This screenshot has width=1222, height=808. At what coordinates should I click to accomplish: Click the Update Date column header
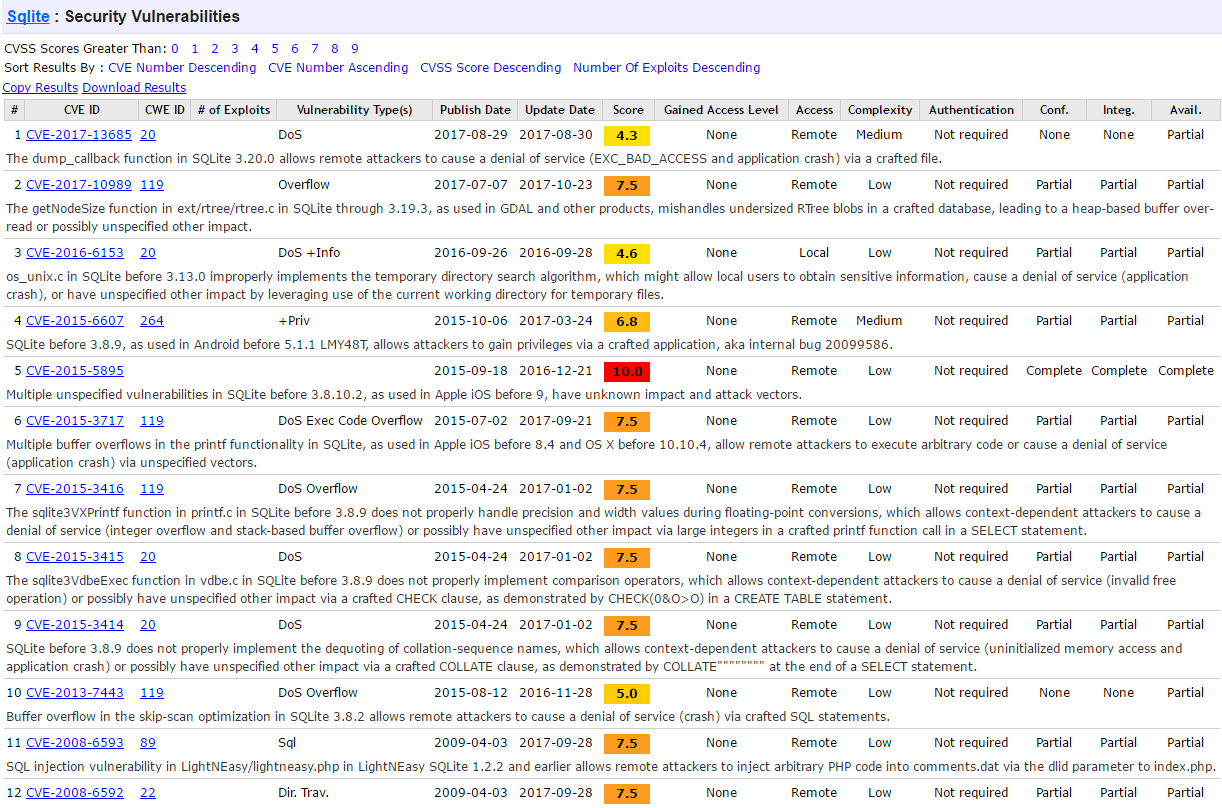(x=560, y=110)
